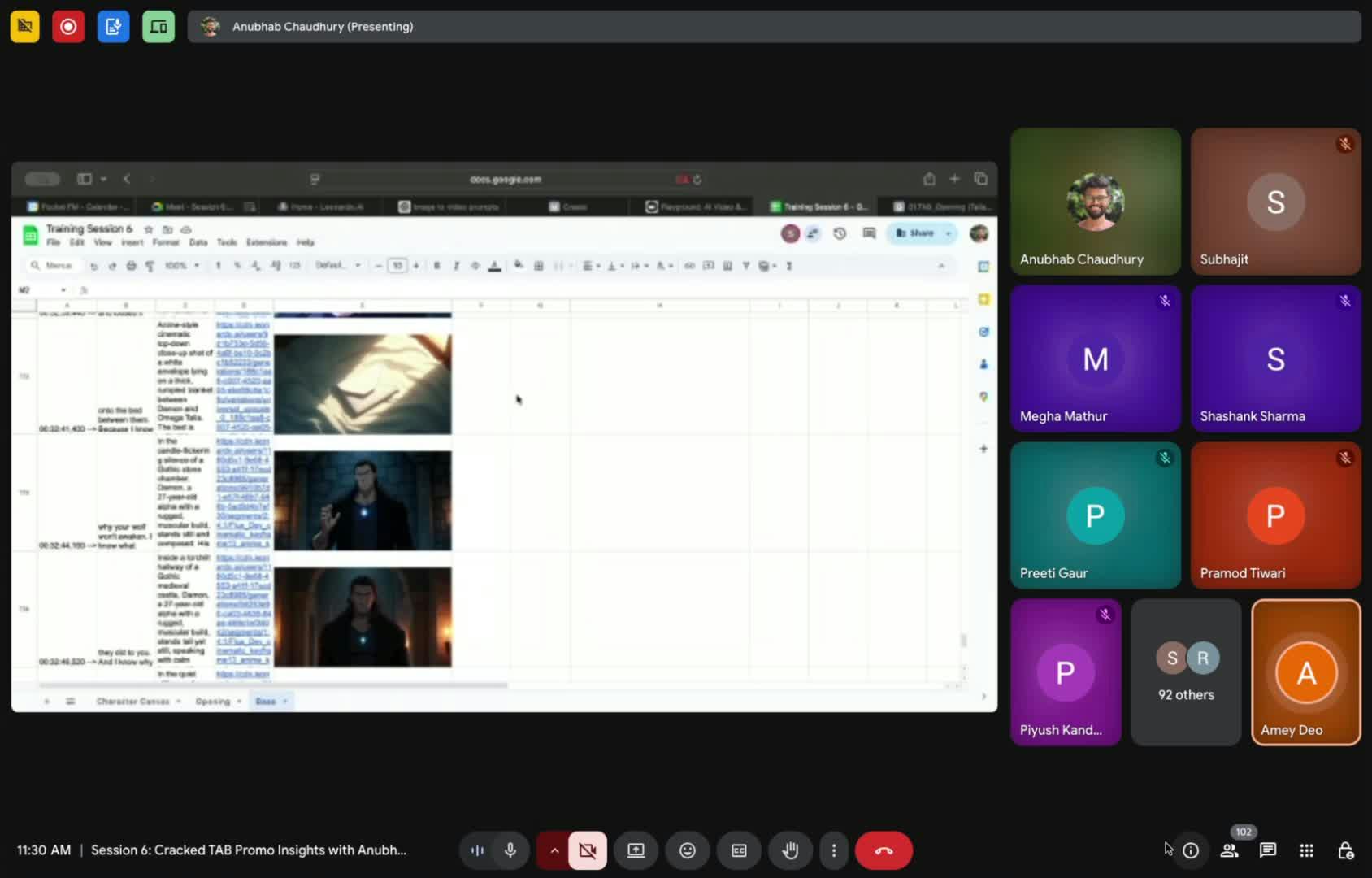
Task: Open the Boss sheet tab dropdown arrow
Action: point(285,702)
